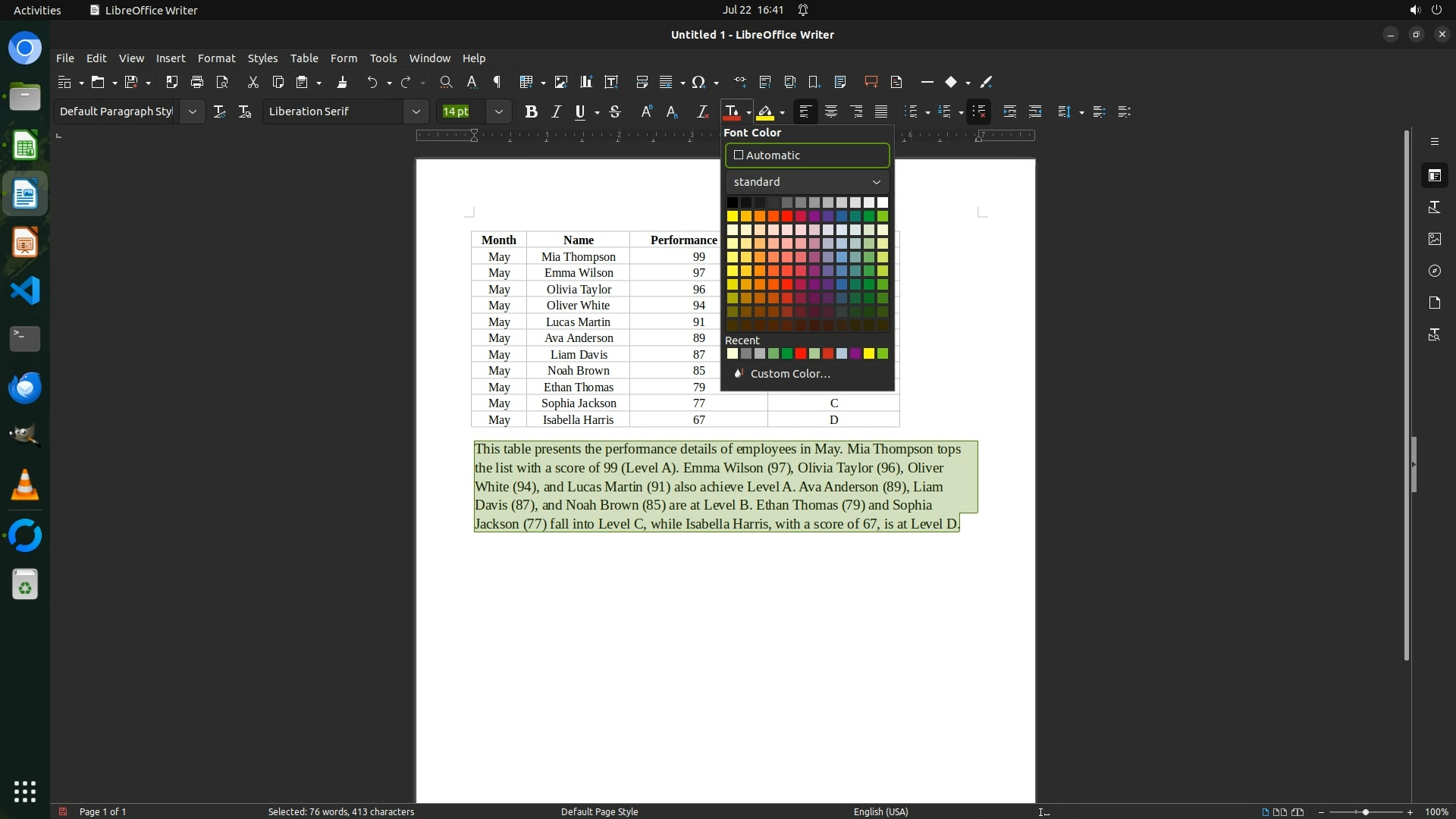Open the Format menu
This screenshot has width=1456, height=819.
click(216, 58)
